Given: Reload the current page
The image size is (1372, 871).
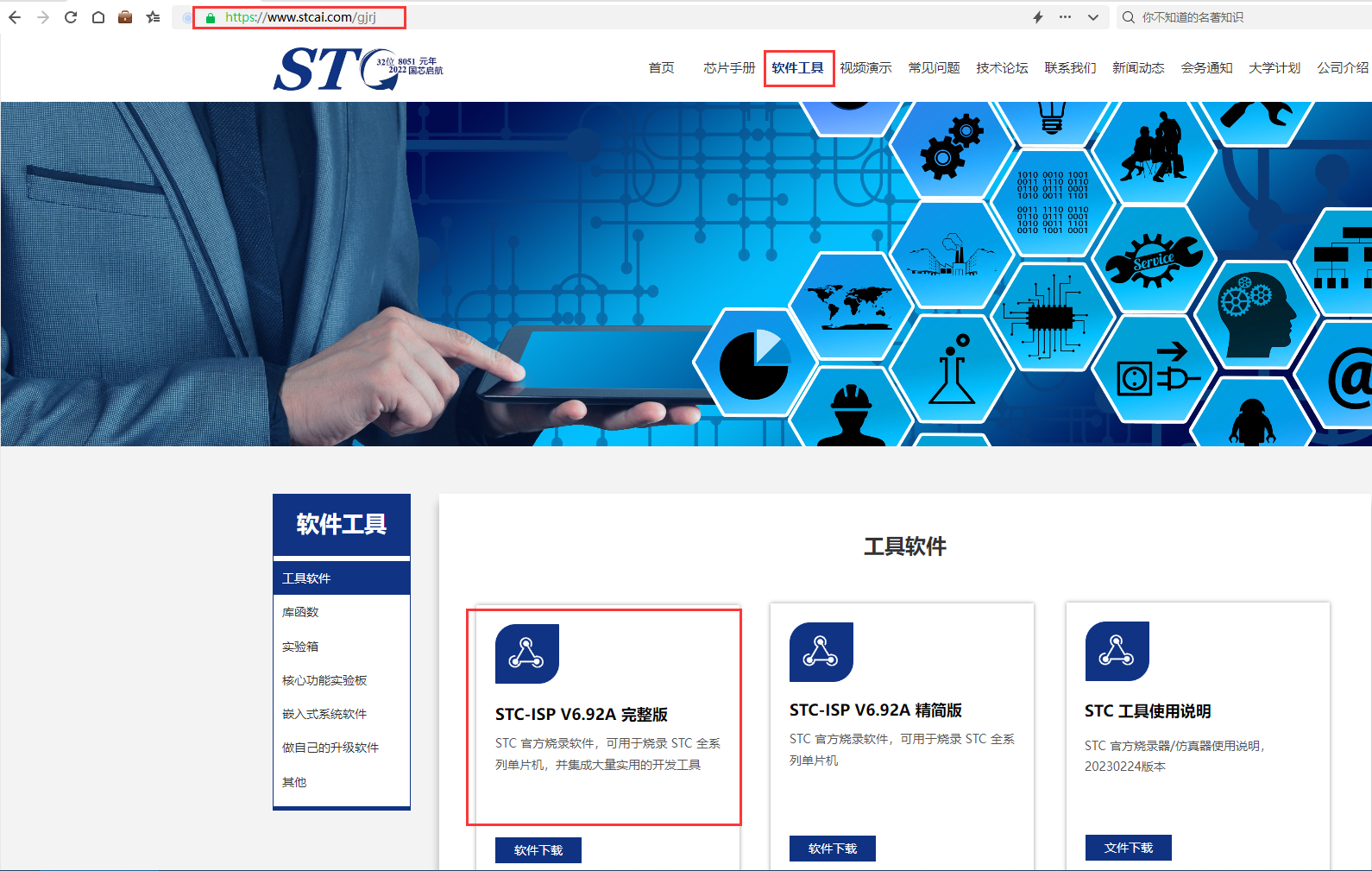Looking at the screenshot, I should tap(71, 17).
